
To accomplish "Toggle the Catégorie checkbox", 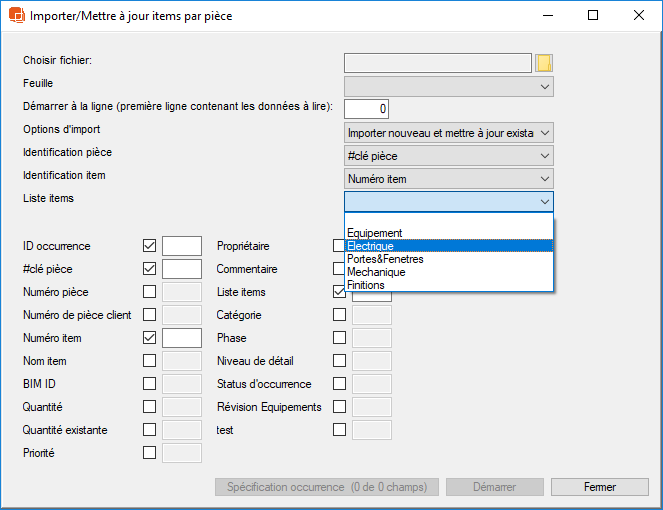I will [x=339, y=315].
